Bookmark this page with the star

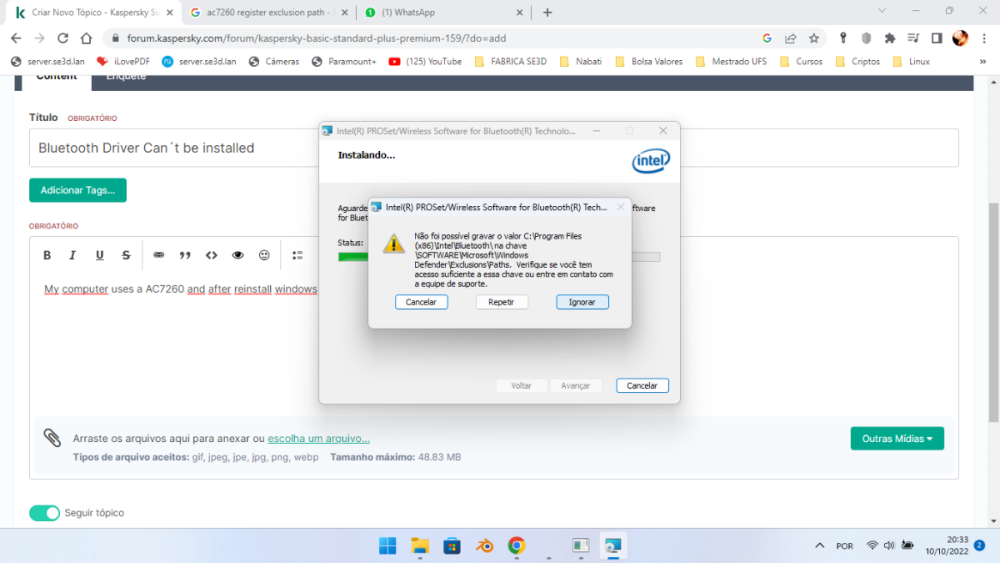(x=814, y=38)
